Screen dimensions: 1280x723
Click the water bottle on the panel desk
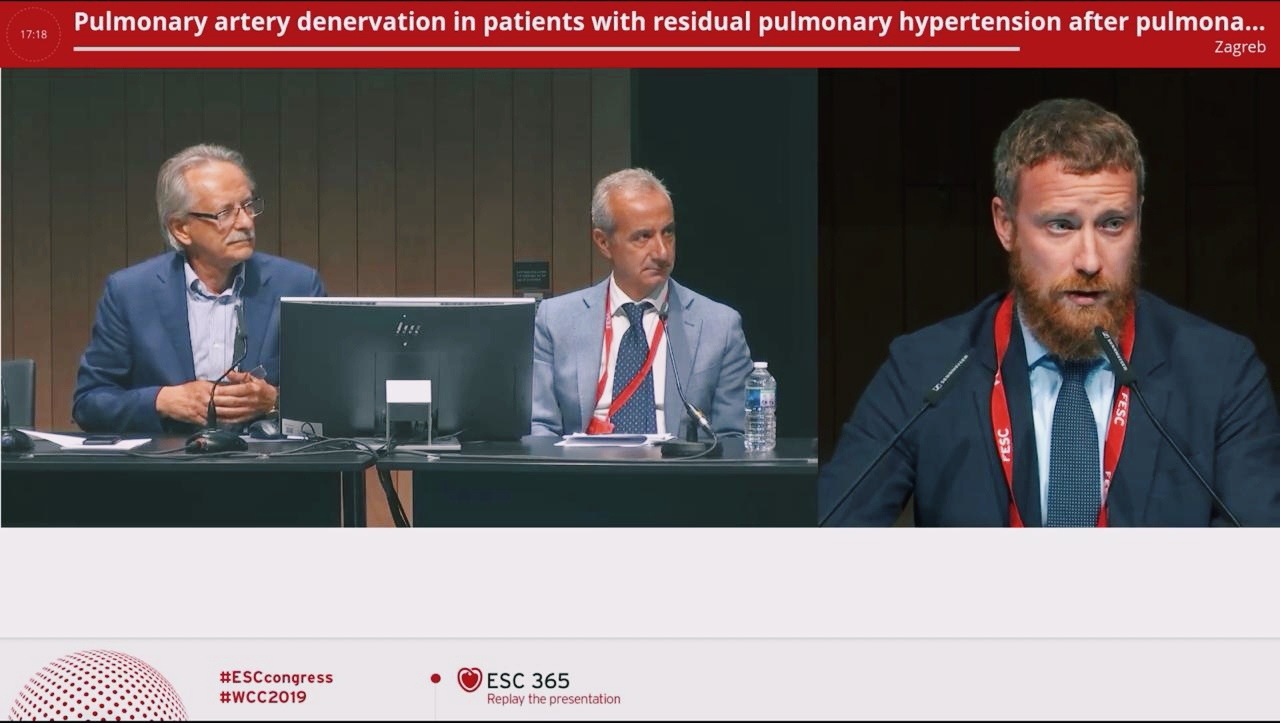[x=759, y=406]
